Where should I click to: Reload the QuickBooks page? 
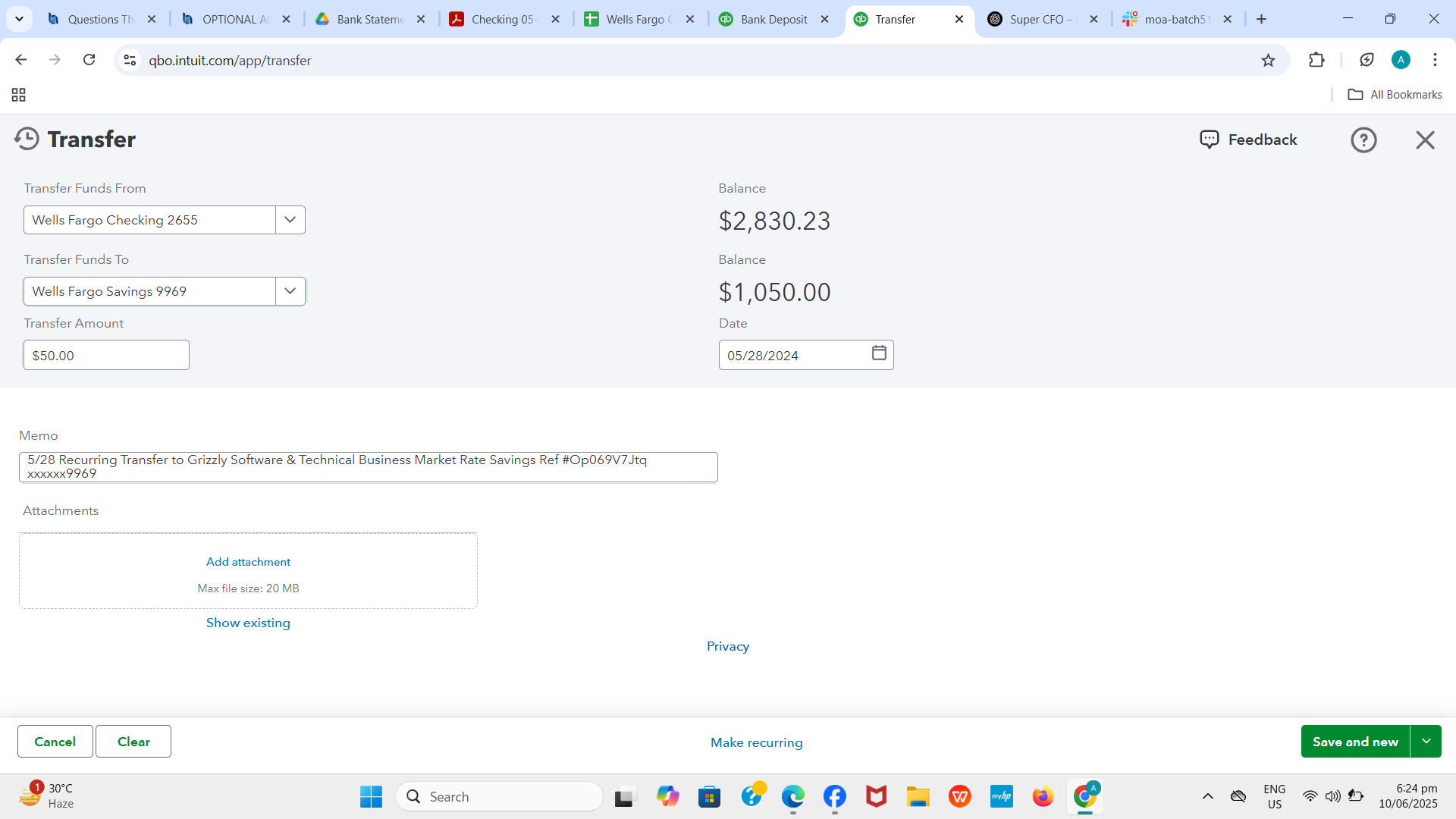tap(89, 60)
